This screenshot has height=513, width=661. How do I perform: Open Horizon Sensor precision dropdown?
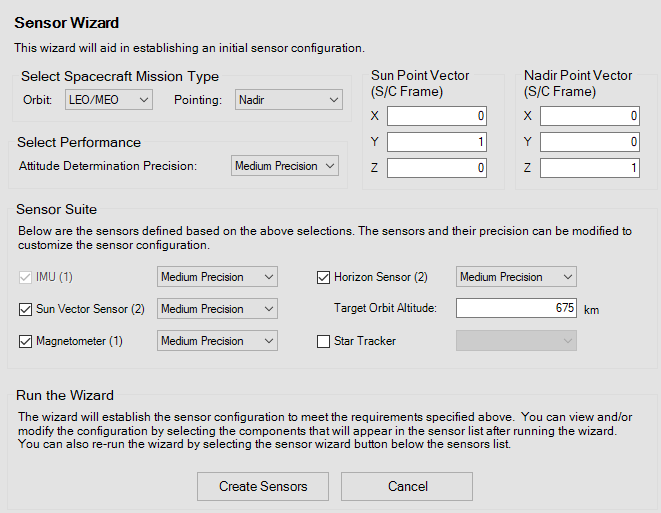click(x=516, y=277)
